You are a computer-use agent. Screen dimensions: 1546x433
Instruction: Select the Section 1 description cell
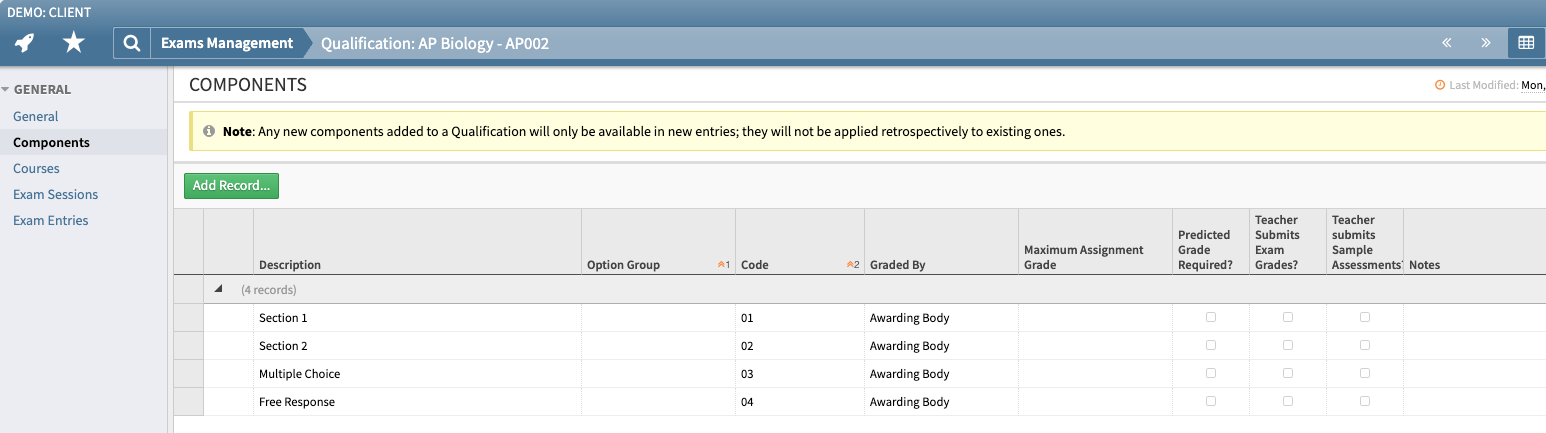(417, 318)
